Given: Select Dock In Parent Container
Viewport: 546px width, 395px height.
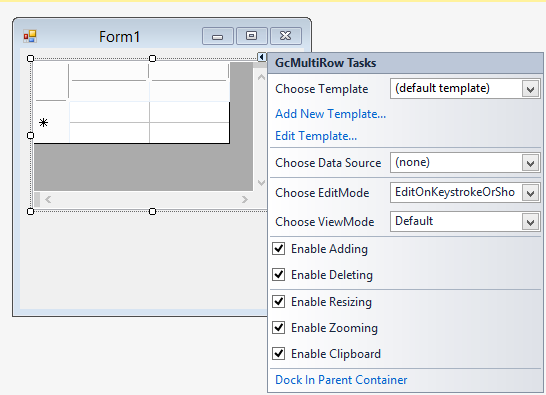Looking at the screenshot, I should [341, 380].
